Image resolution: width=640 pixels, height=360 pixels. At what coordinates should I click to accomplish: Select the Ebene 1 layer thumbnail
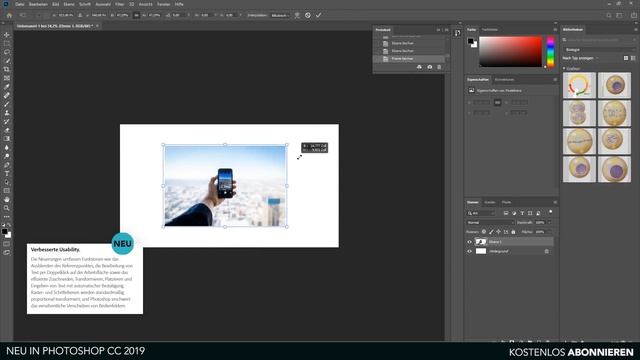pyautogui.click(x=481, y=242)
